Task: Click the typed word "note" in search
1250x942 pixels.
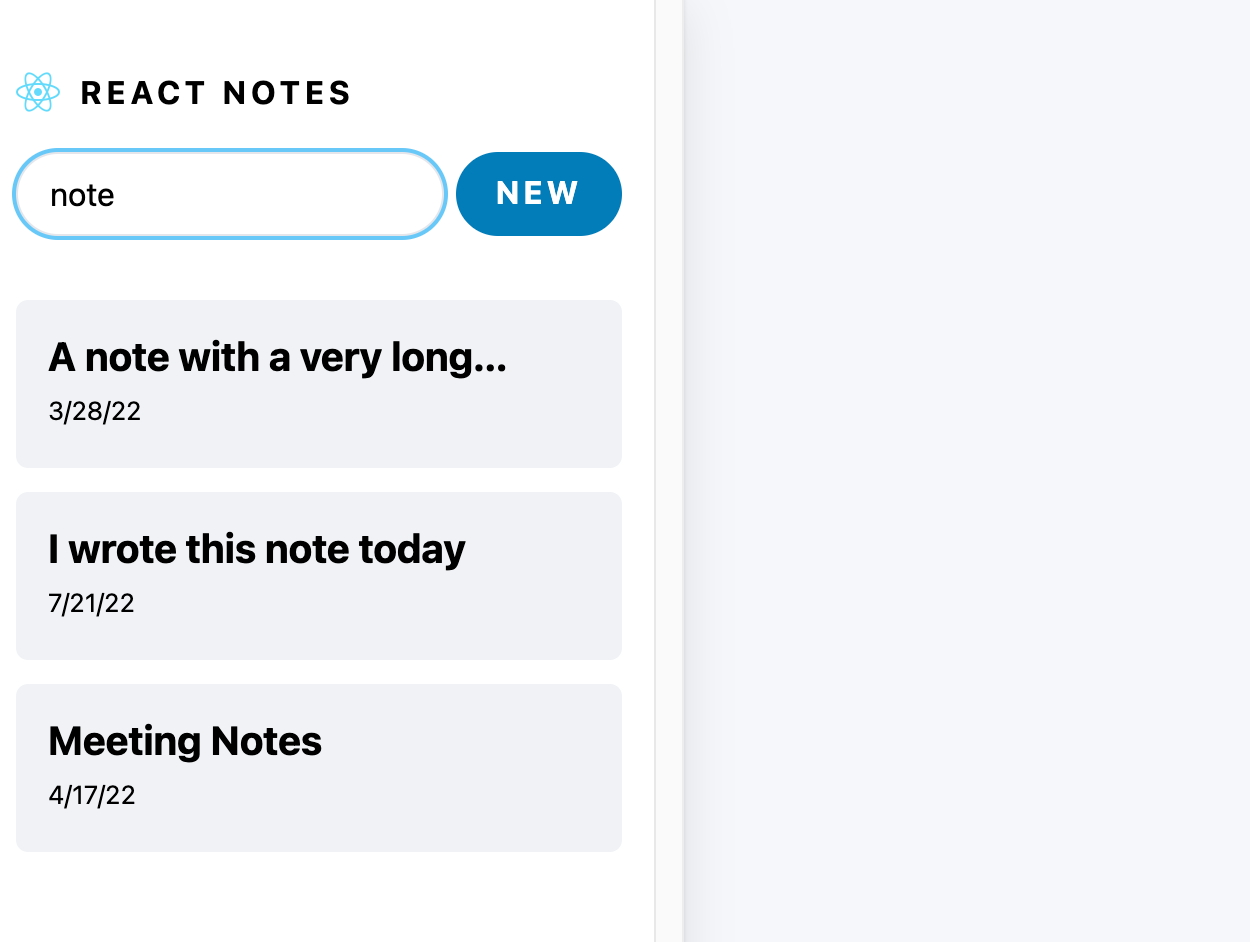Action: pyautogui.click(x=82, y=195)
